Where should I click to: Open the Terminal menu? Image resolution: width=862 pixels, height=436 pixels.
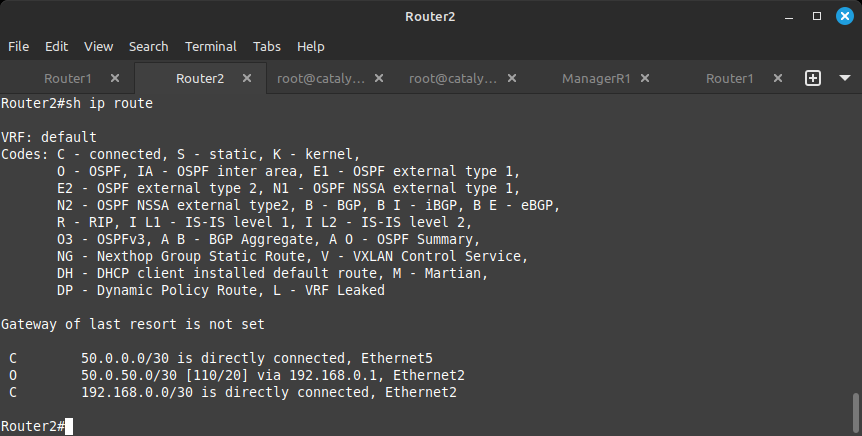coord(211,47)
